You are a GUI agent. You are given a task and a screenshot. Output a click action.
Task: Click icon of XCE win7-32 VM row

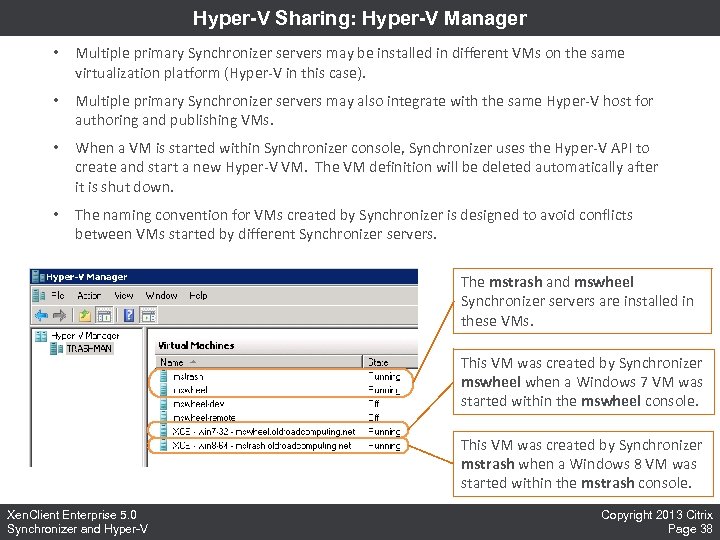click(163, 431)
